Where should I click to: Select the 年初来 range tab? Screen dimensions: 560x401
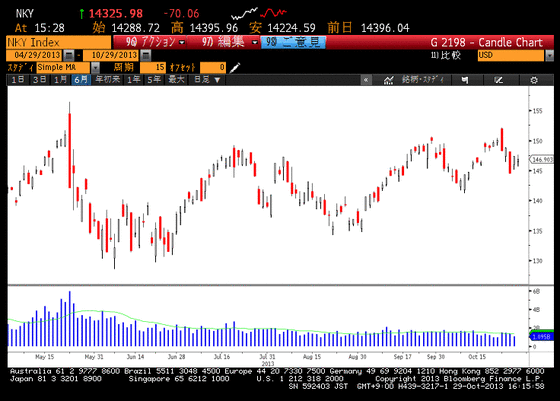108,80
